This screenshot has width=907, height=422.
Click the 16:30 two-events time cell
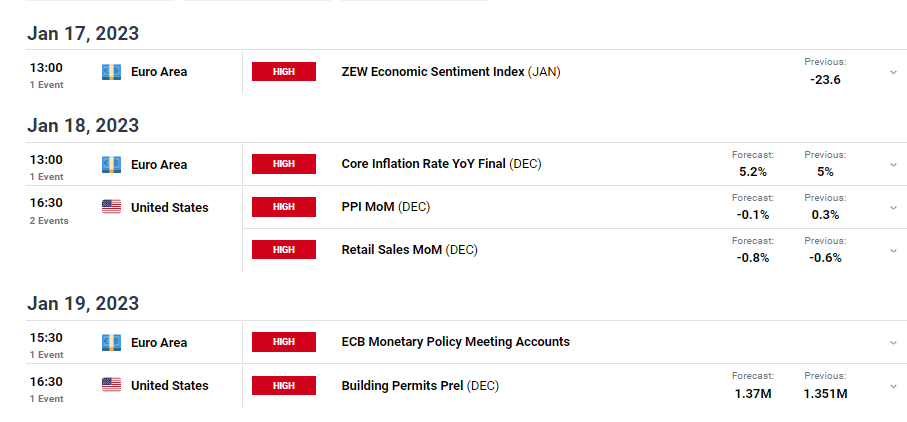pyautogui.click(x=49, y=210)
